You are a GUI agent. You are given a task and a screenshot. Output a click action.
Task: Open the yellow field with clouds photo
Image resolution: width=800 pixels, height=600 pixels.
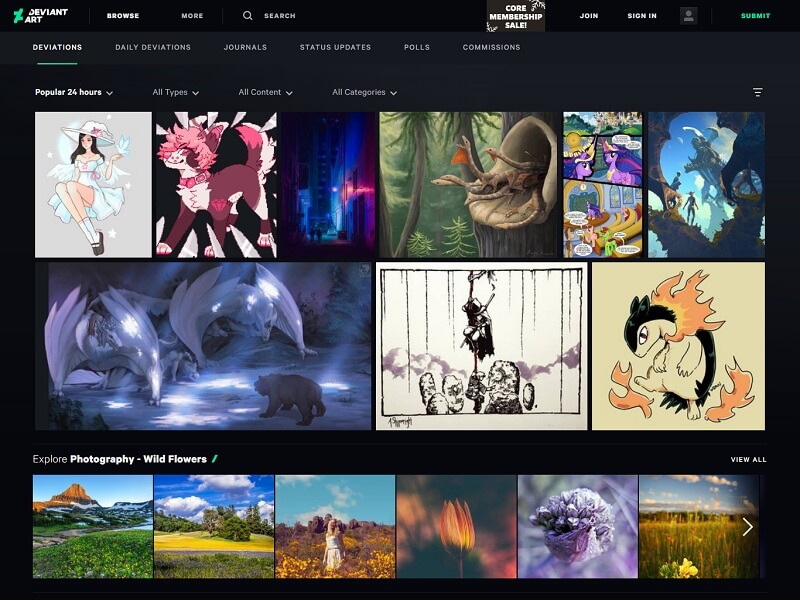point(214,527)
